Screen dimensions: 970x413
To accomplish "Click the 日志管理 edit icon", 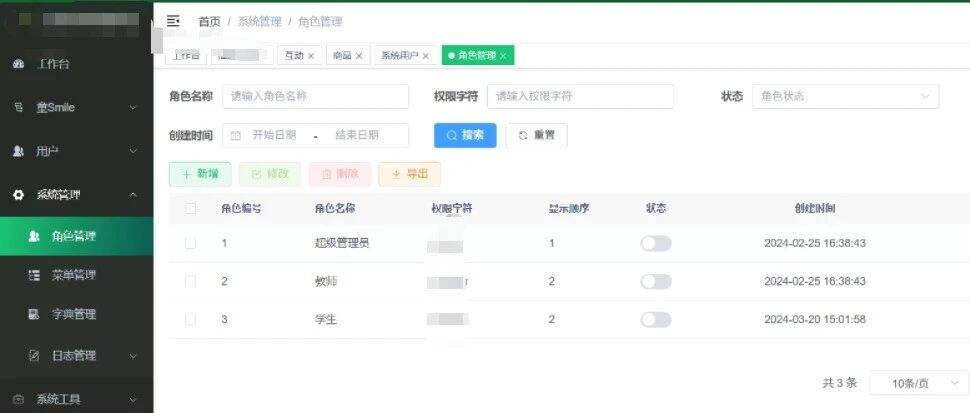I will [x=35, y=356].
